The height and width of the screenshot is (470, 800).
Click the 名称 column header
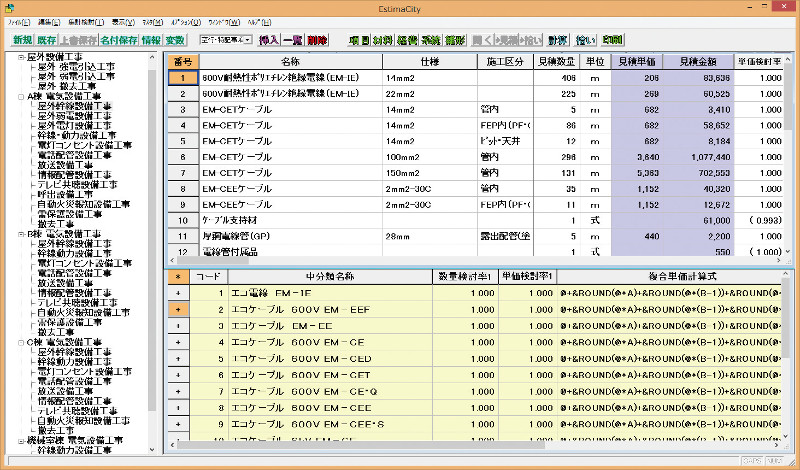291,62
